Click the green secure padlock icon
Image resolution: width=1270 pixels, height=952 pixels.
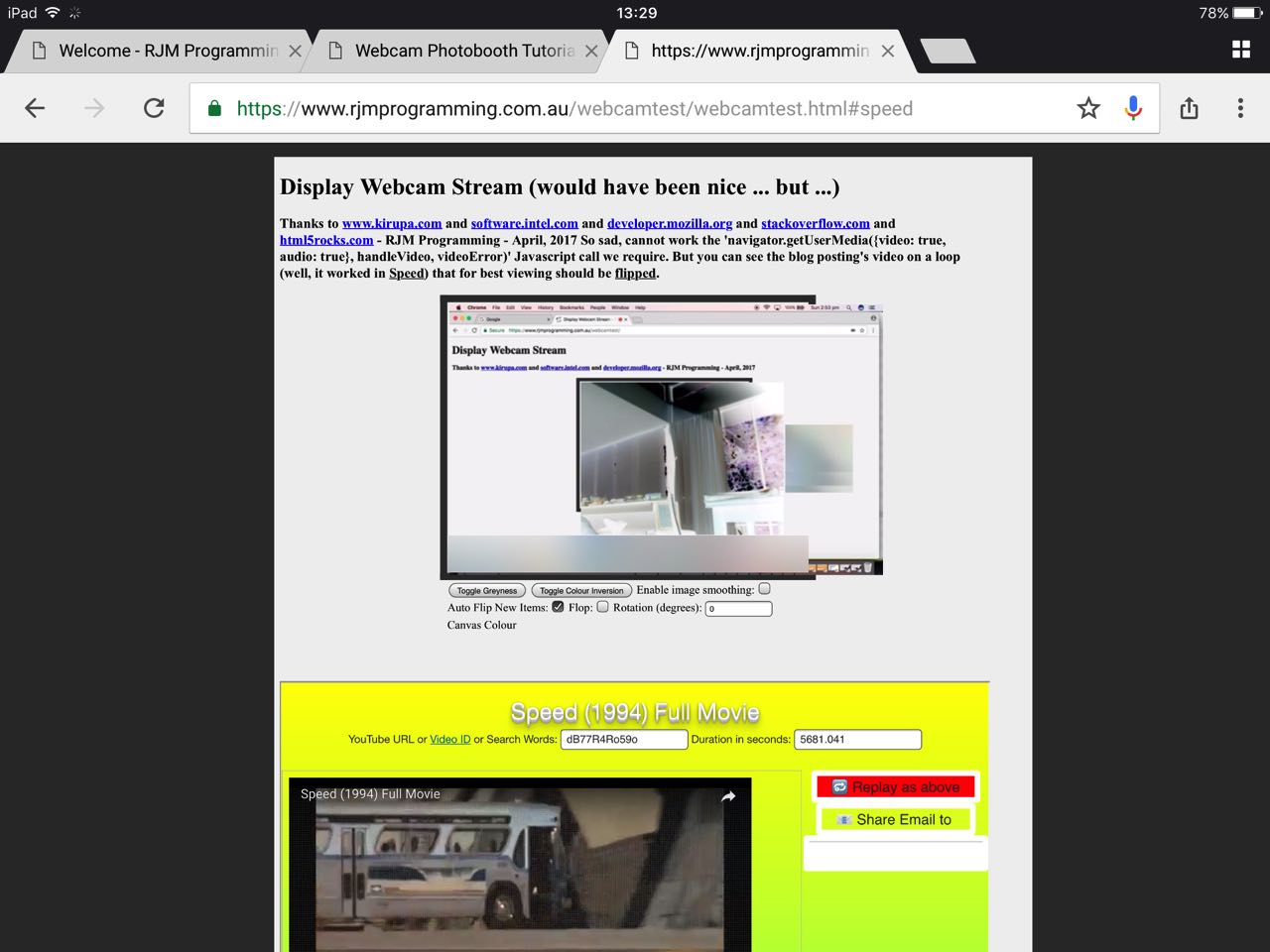coord(214,108)
